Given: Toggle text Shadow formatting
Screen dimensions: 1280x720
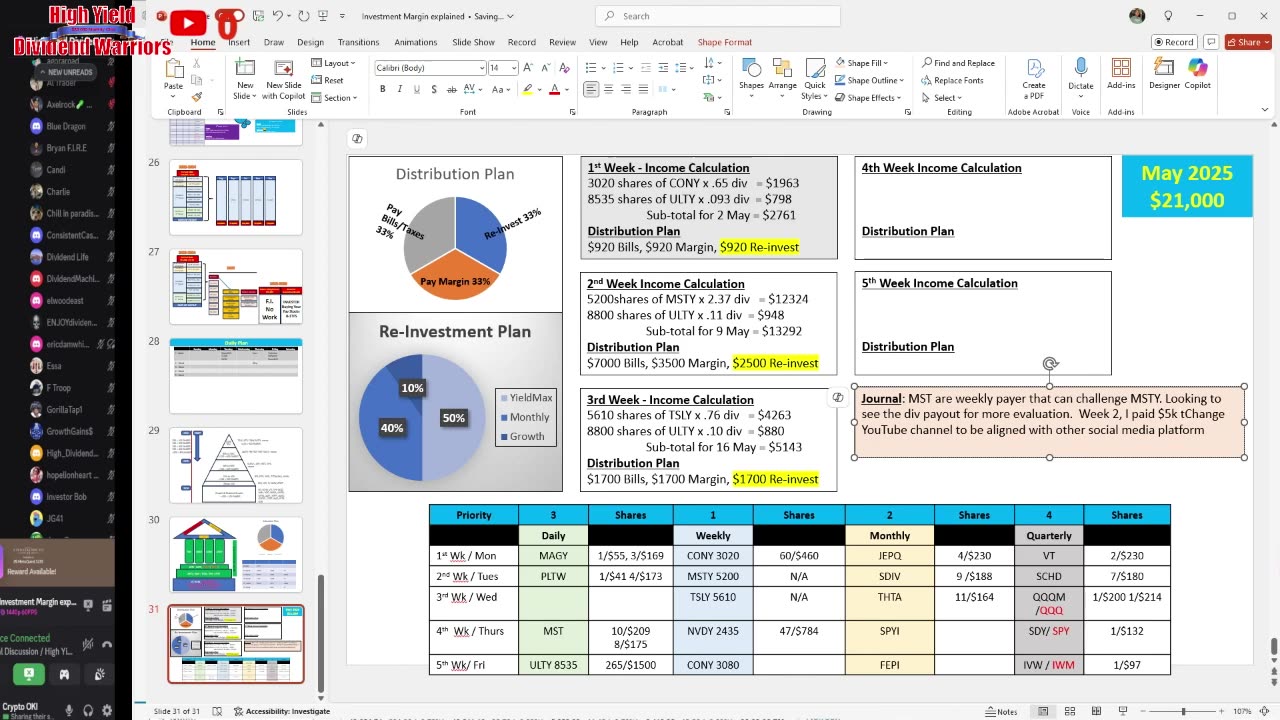Looking at the screenshot, I should [x=433, y=89].
